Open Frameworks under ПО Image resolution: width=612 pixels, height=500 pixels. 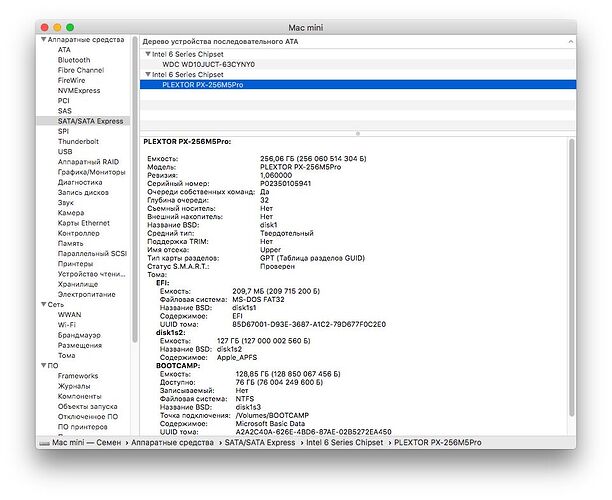point(78,375)
